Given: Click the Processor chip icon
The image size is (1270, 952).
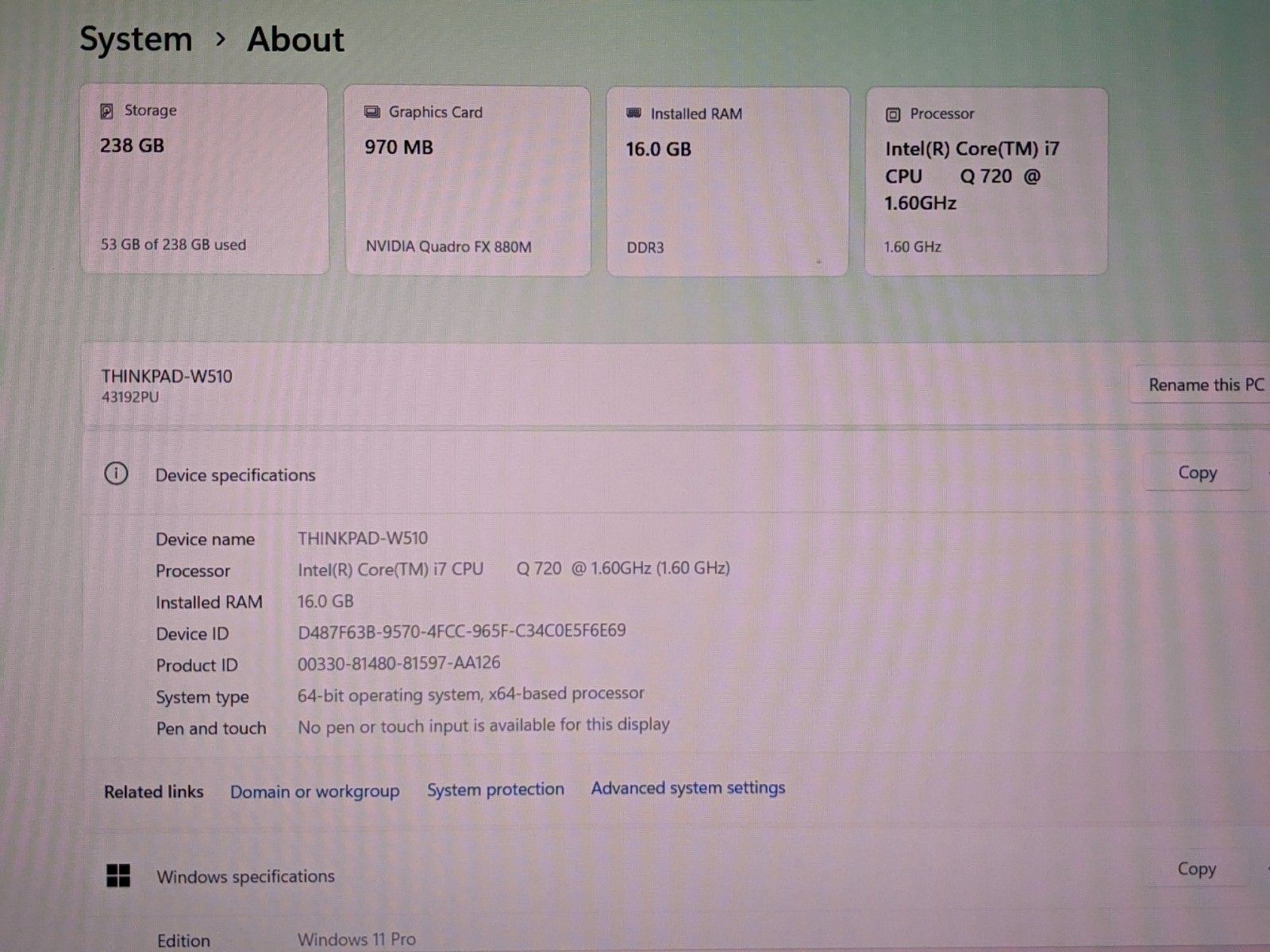Looking at the screenshot, I should click(x=893, y=115).
